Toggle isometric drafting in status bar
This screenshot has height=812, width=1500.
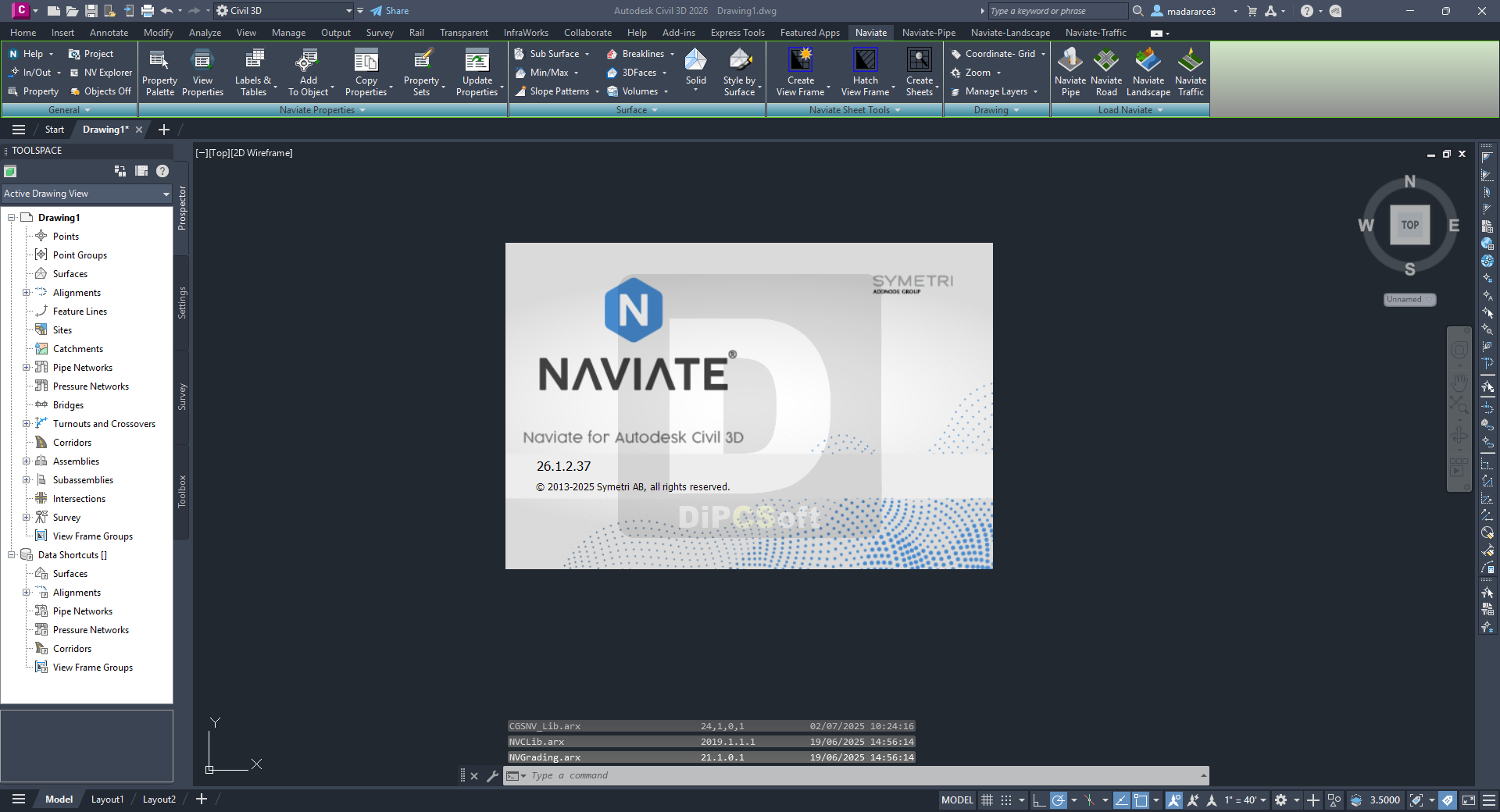tap(1090, 800)
